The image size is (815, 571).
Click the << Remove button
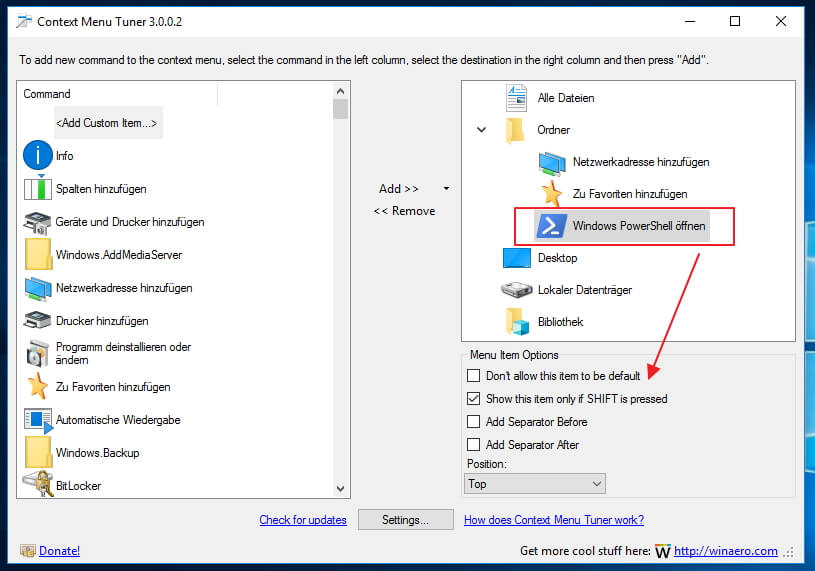click(404, 211)
